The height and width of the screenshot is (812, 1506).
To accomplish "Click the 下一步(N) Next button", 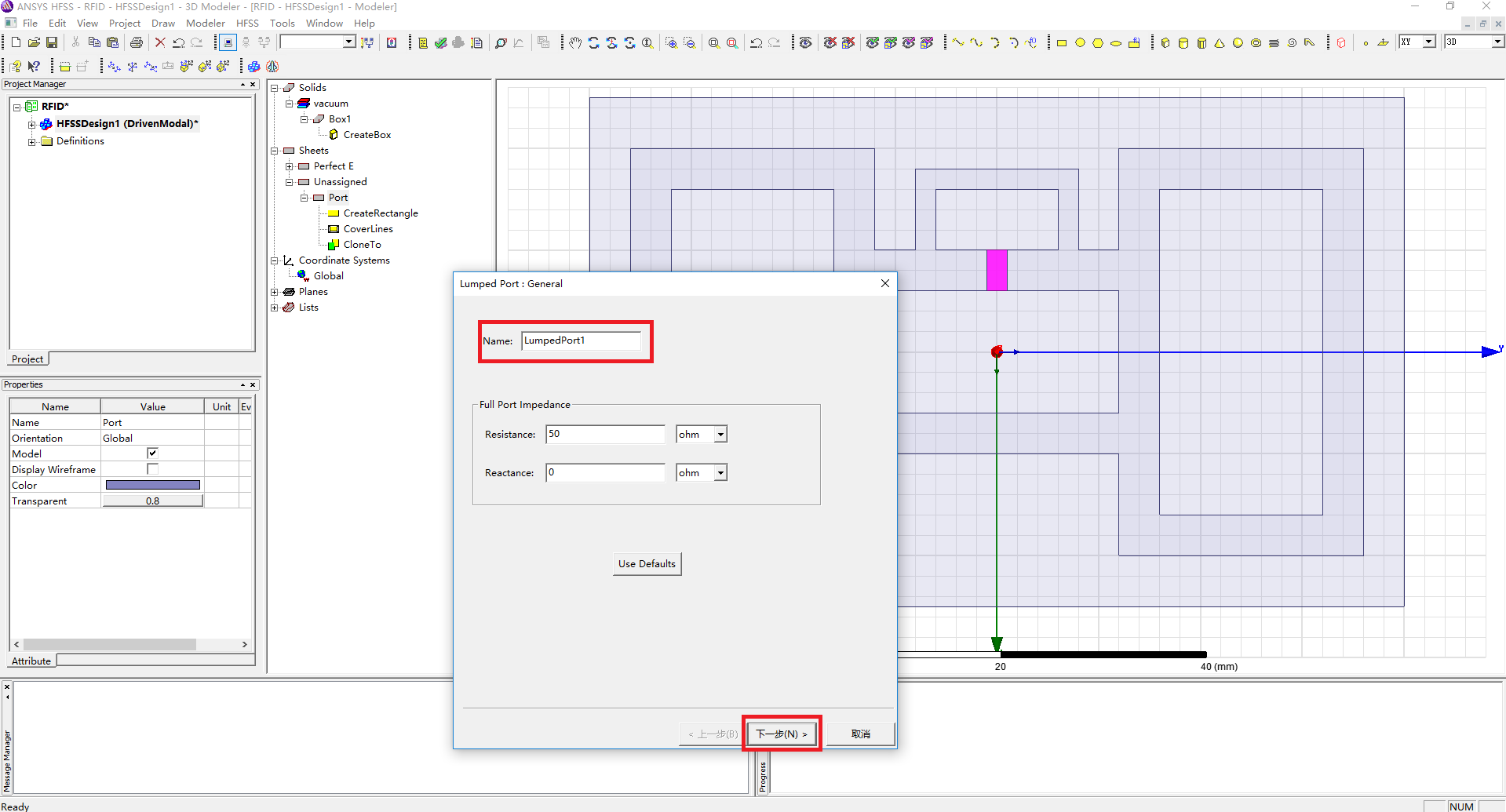I will tap(782, 734).
